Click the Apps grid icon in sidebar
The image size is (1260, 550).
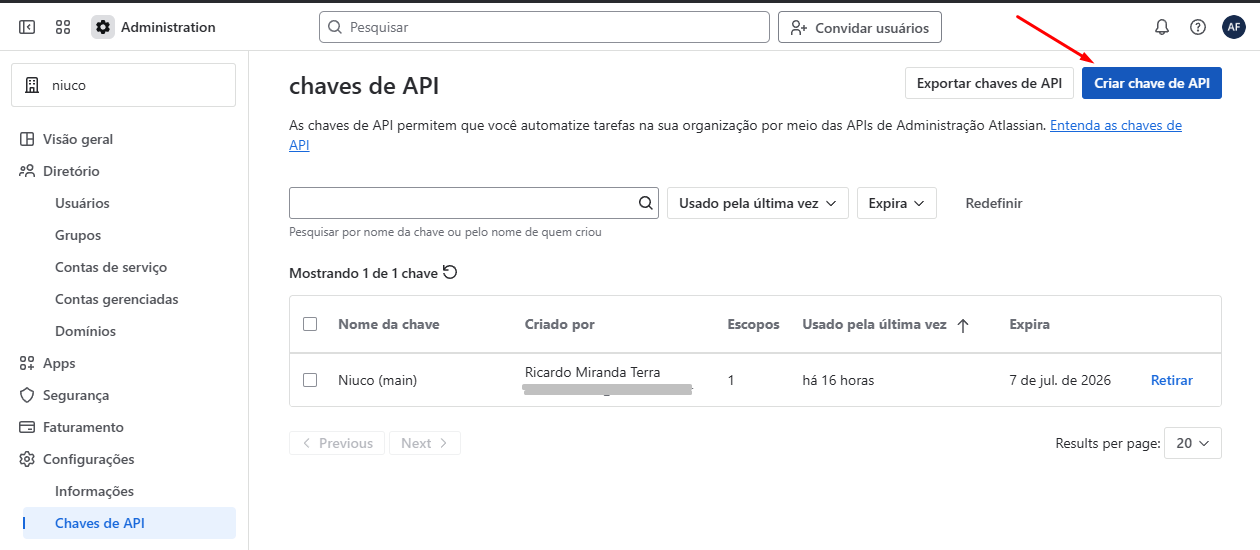27,363
